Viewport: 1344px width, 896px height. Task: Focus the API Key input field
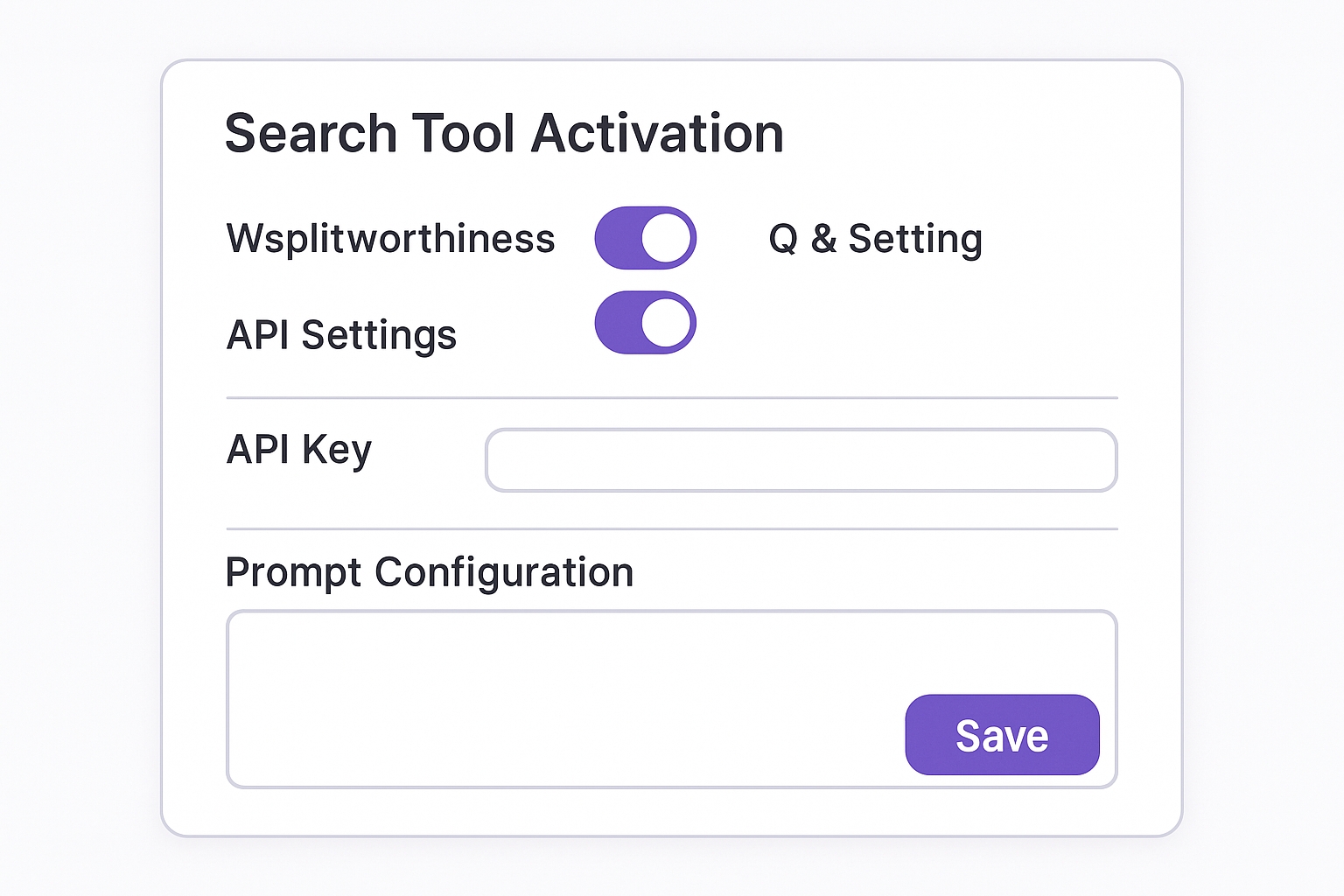click(x=801, y=460)
